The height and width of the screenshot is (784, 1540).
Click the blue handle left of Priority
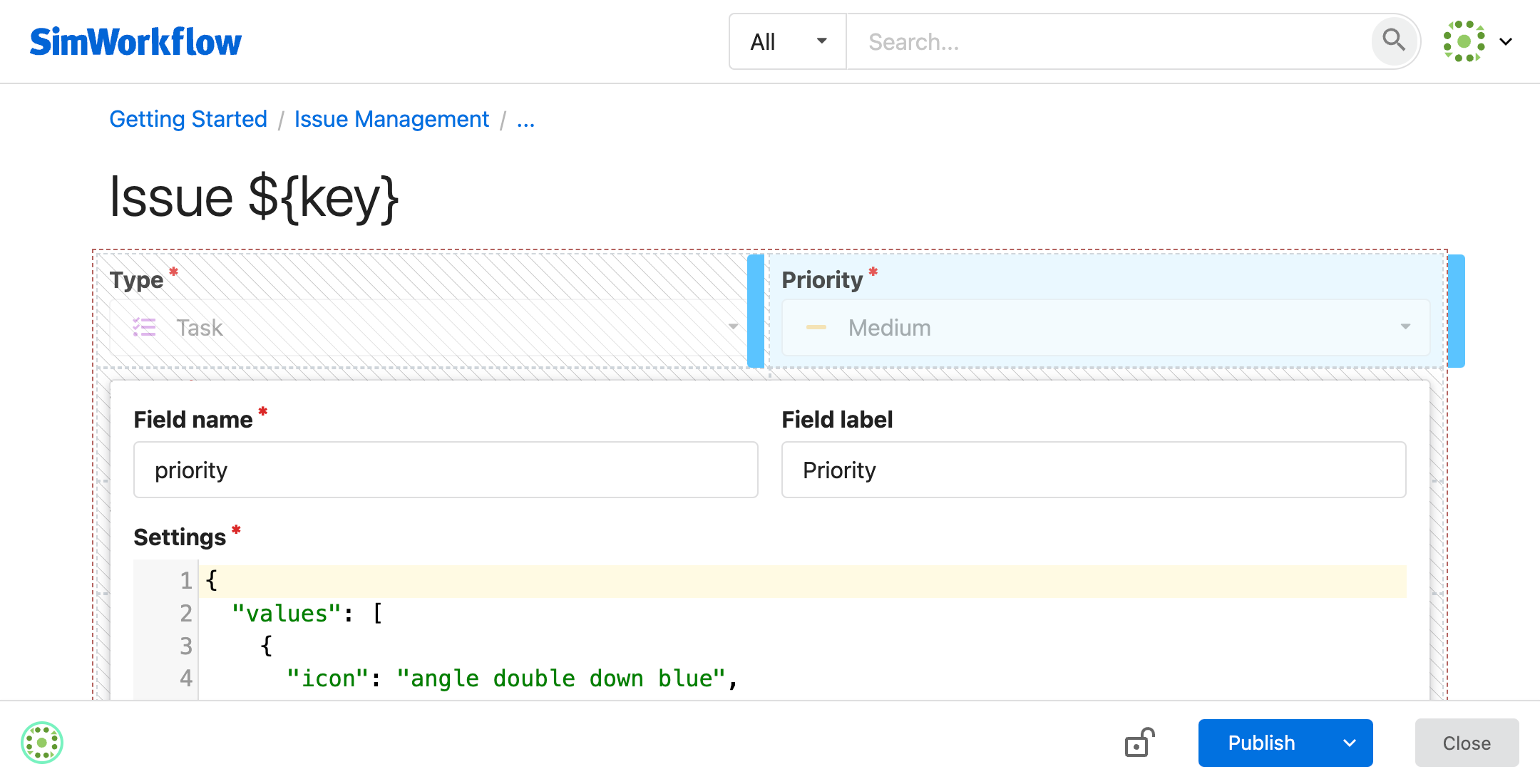tap(756, 311)
